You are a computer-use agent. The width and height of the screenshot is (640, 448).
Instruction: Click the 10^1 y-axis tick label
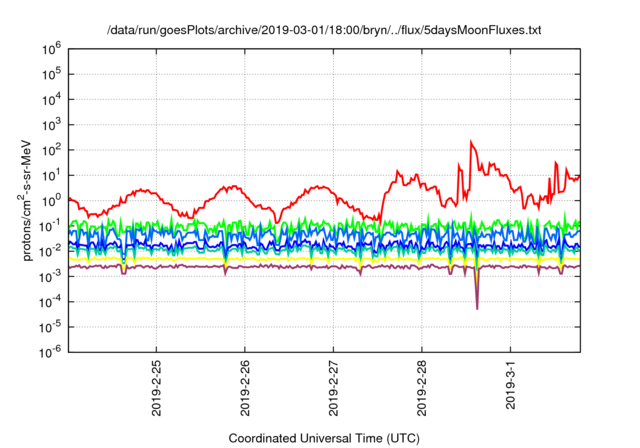coord(51,176)
